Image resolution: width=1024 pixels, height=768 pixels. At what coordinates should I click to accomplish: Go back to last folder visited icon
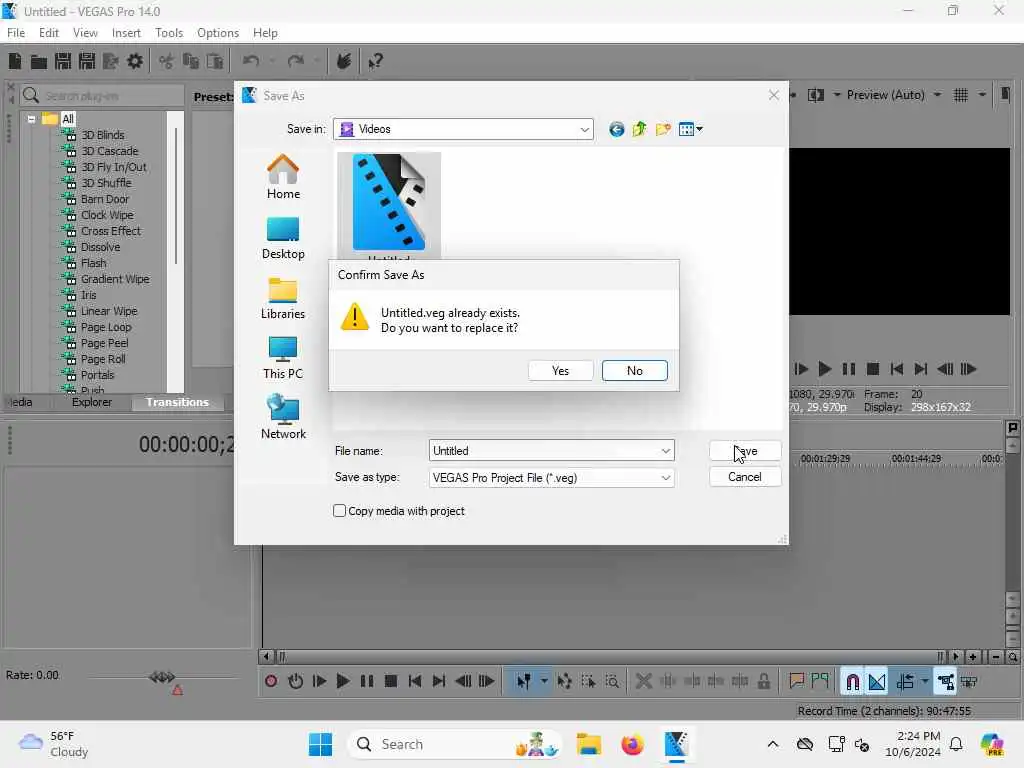tap(616, 129)
